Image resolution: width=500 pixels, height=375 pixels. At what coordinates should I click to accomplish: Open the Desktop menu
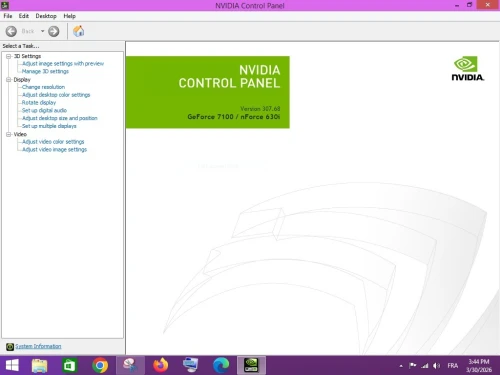pyautogui.click(x=46, y=16)
